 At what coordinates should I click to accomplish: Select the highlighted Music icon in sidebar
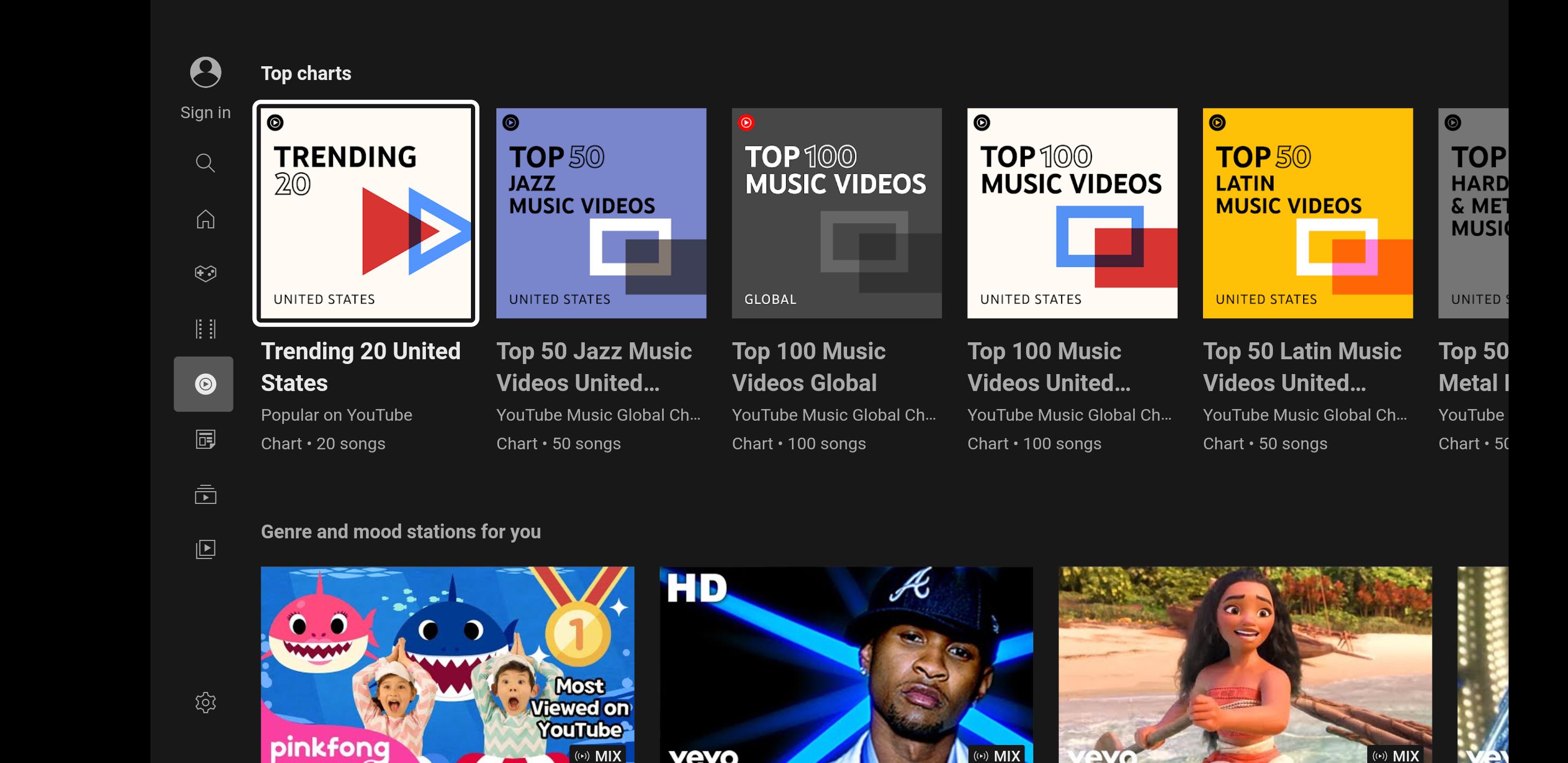204,384
